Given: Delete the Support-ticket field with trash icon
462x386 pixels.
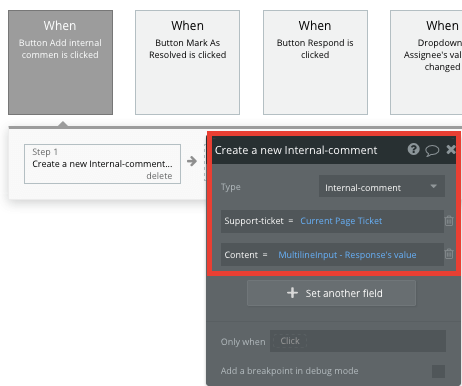Looking at the screenshot, I should (449, 221).
